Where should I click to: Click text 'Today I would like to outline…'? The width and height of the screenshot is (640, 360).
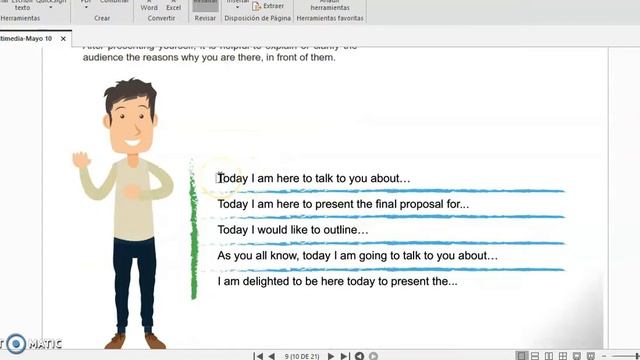(293, 230)
